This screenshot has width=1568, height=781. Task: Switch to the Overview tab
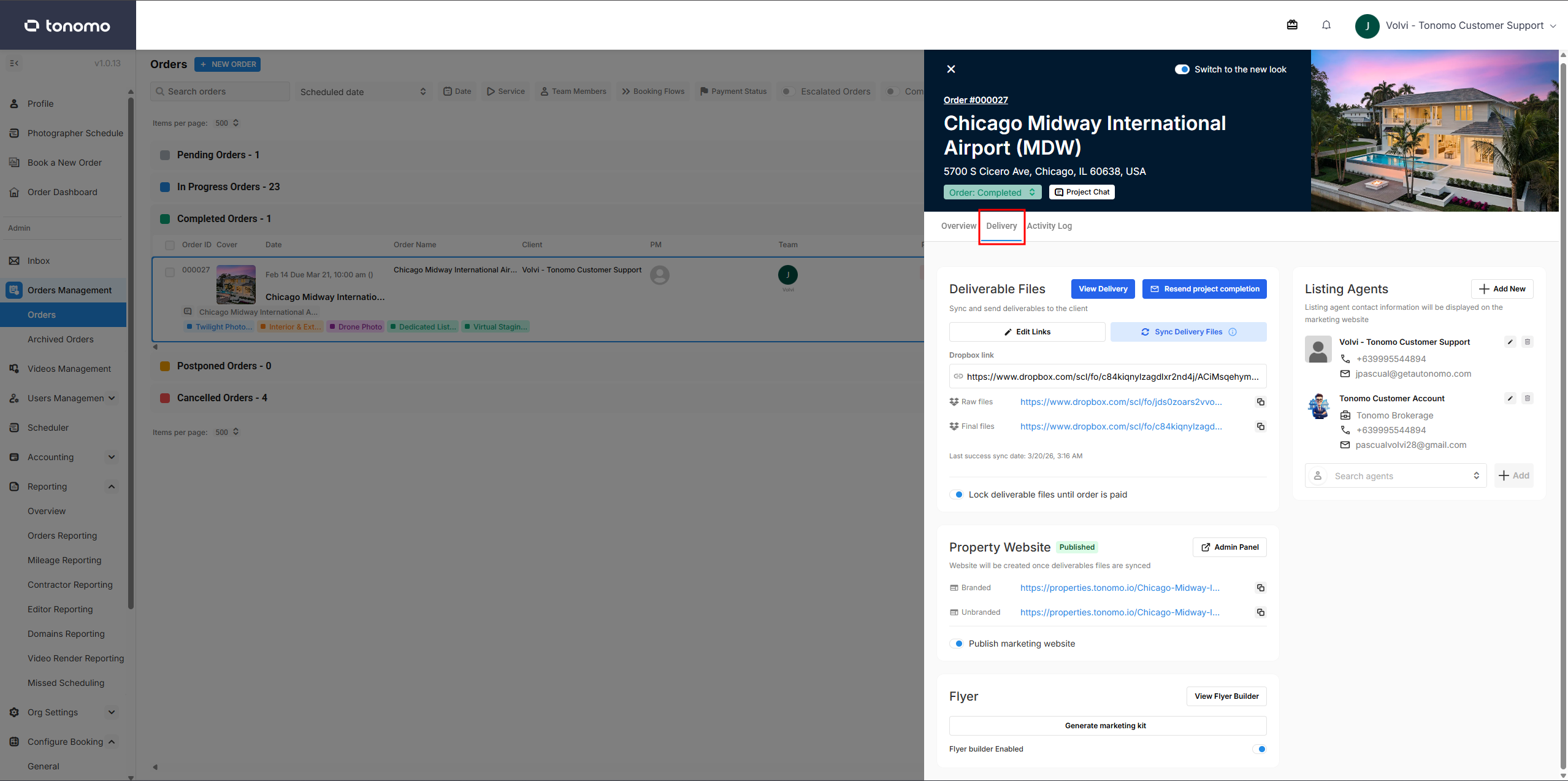958,226
